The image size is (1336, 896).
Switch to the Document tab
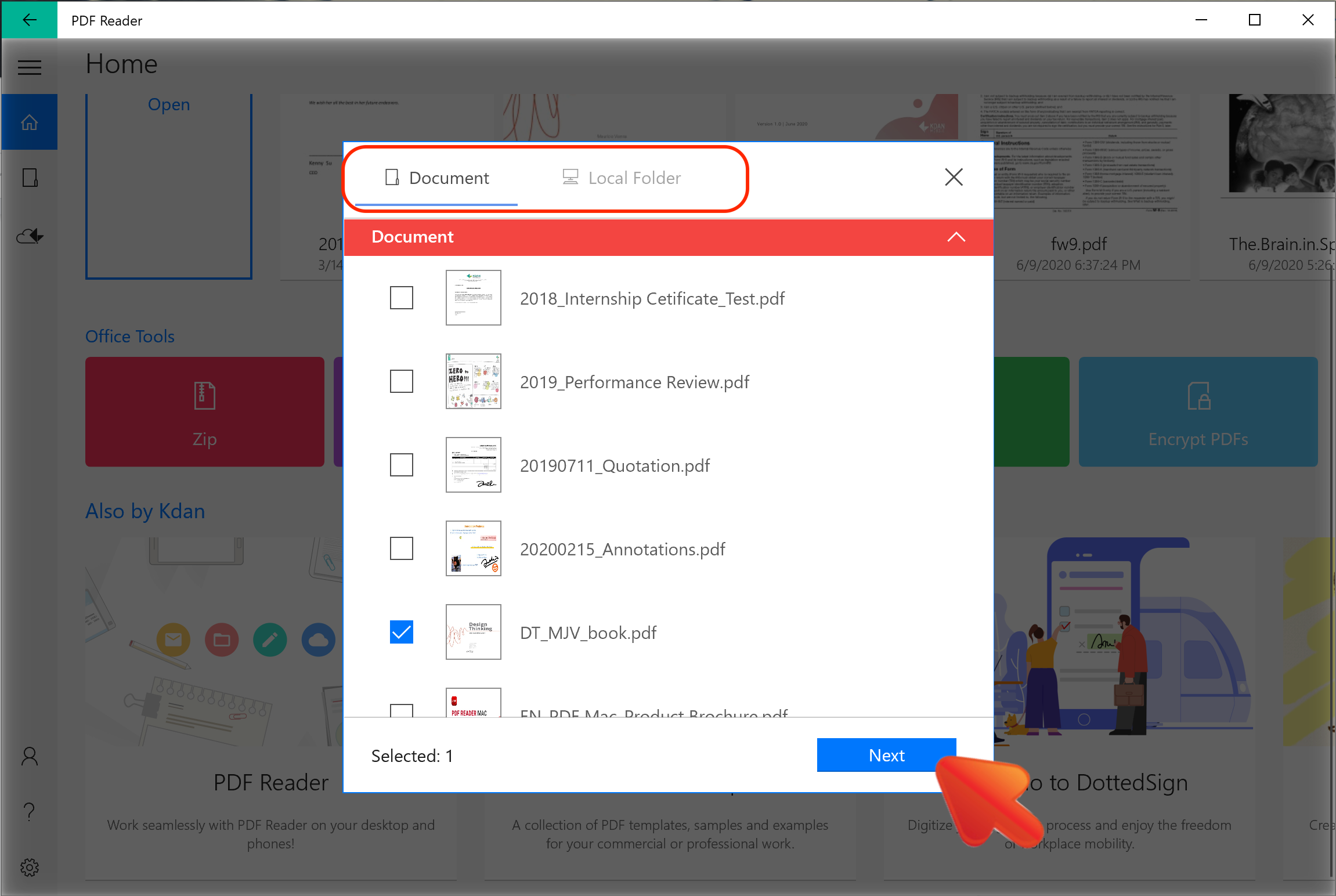(x=436, y=178)
